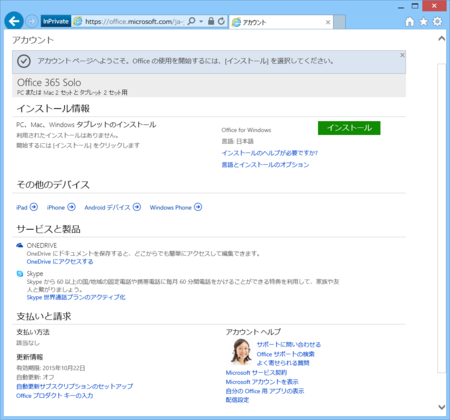This screenshot has width=450, height=420.
Task: Maximize the browser window
Action: 415,6
